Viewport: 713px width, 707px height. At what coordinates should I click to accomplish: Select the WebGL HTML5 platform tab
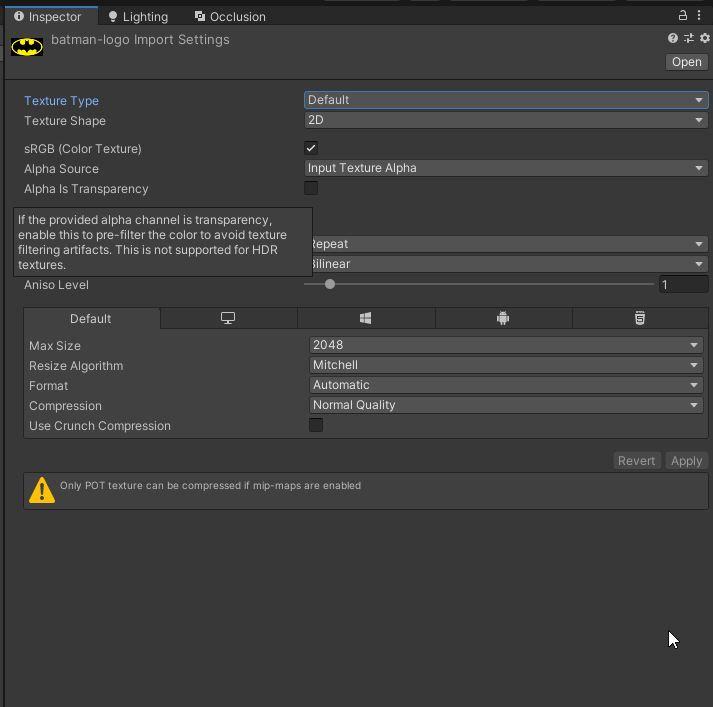(x=640, y=318)
